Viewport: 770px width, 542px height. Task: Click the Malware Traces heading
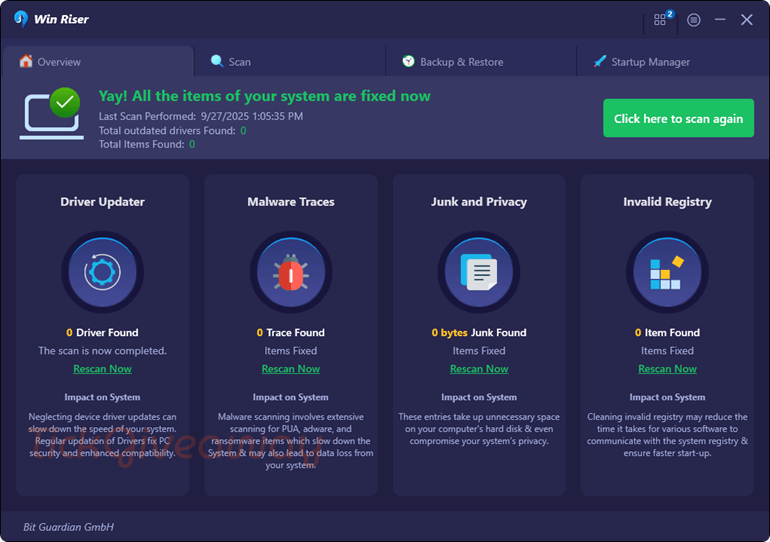(291, 202)
